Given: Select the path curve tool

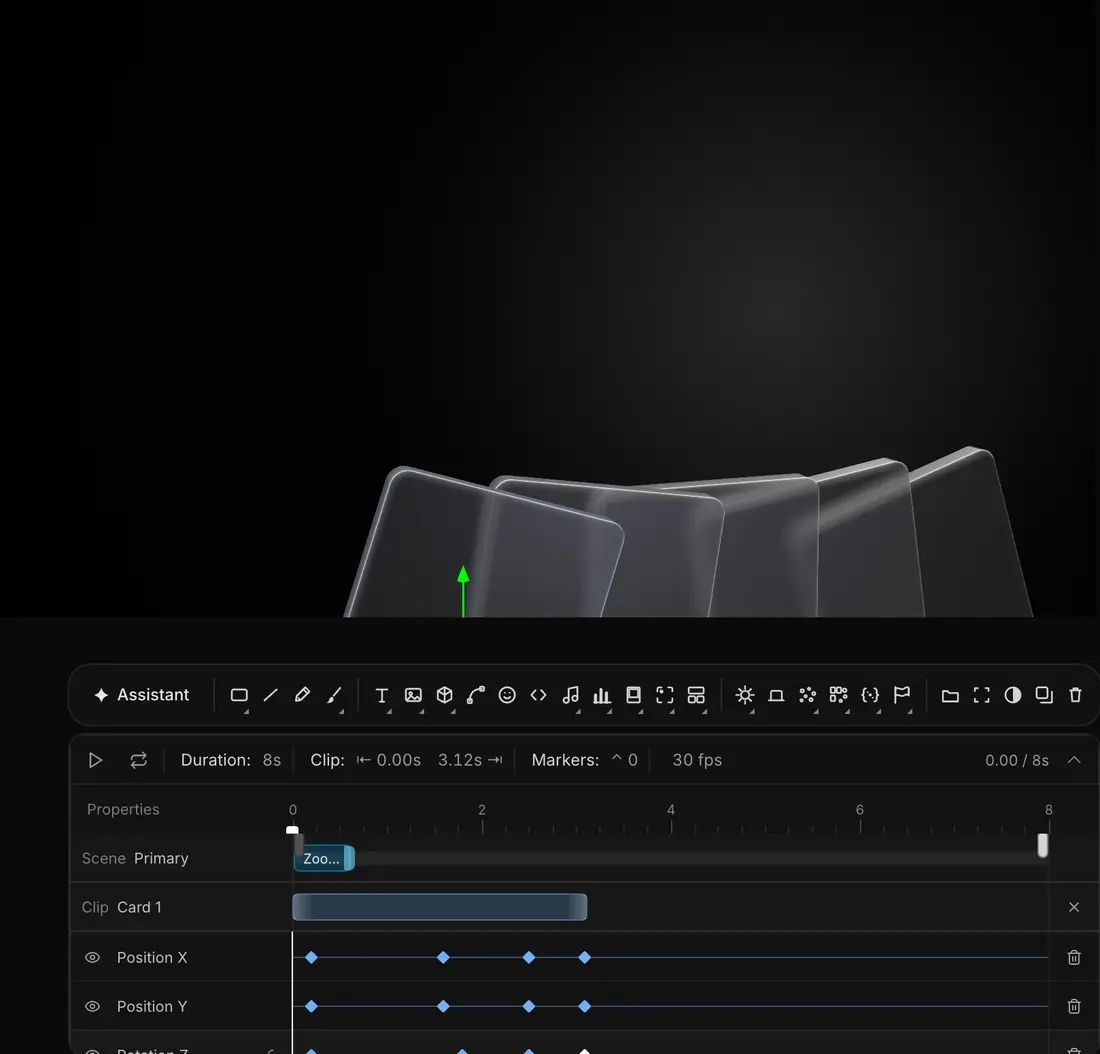Looking at the screenshot, I should click(x=476, y=695).
